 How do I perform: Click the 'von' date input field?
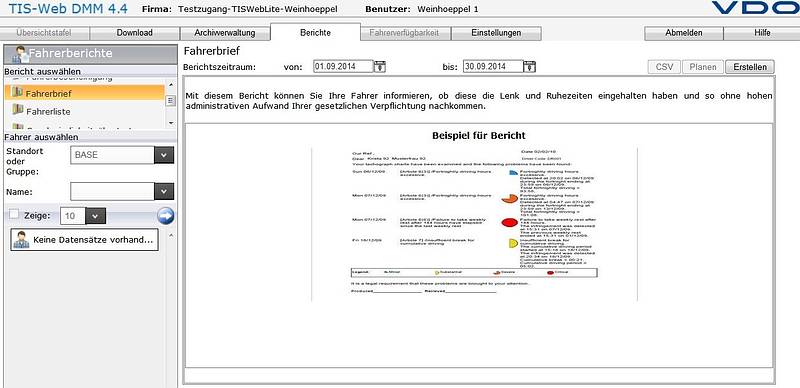pyautogui.click(x=343, y=66)
